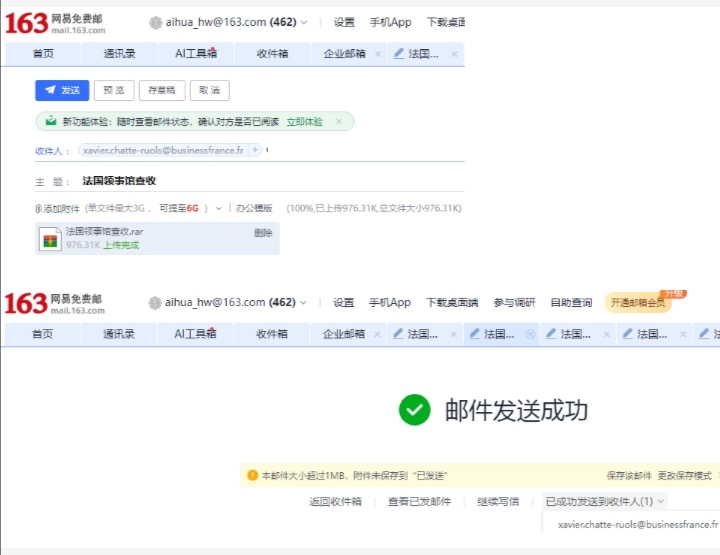Click the green checkmark success icon
720x555 pixels.
coord(415,410)
